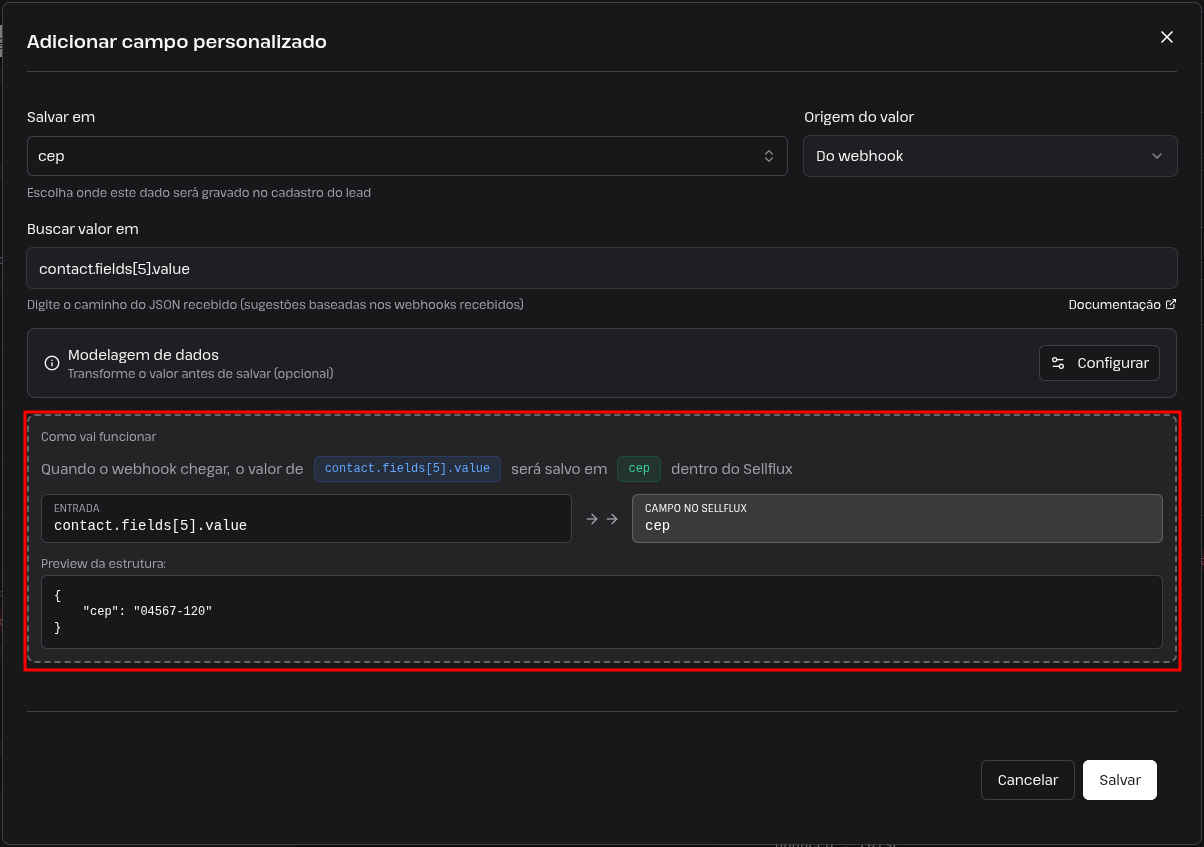Image resolution: width=1204 pixels, height=847 pixels.
Task: Click the Modelagem de dados title text
Action: coord(143,355)
